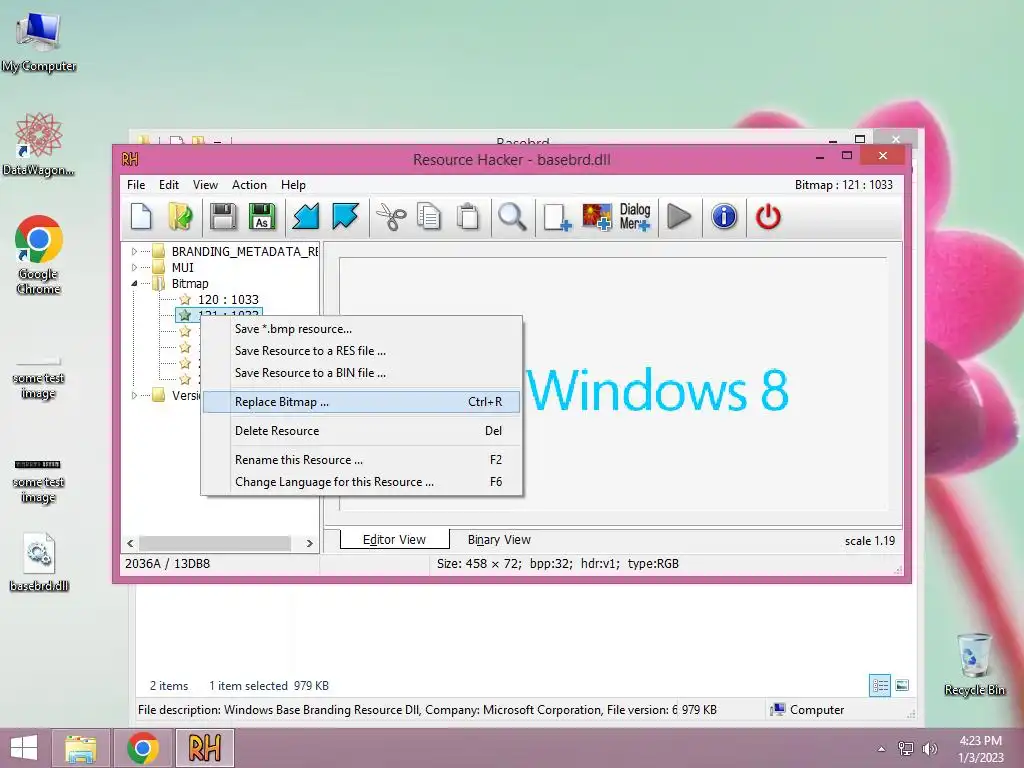Viewport: 1024px width, 768px height.
Task: Click Resource Hacker taskbar button
Action: [204, 748]
